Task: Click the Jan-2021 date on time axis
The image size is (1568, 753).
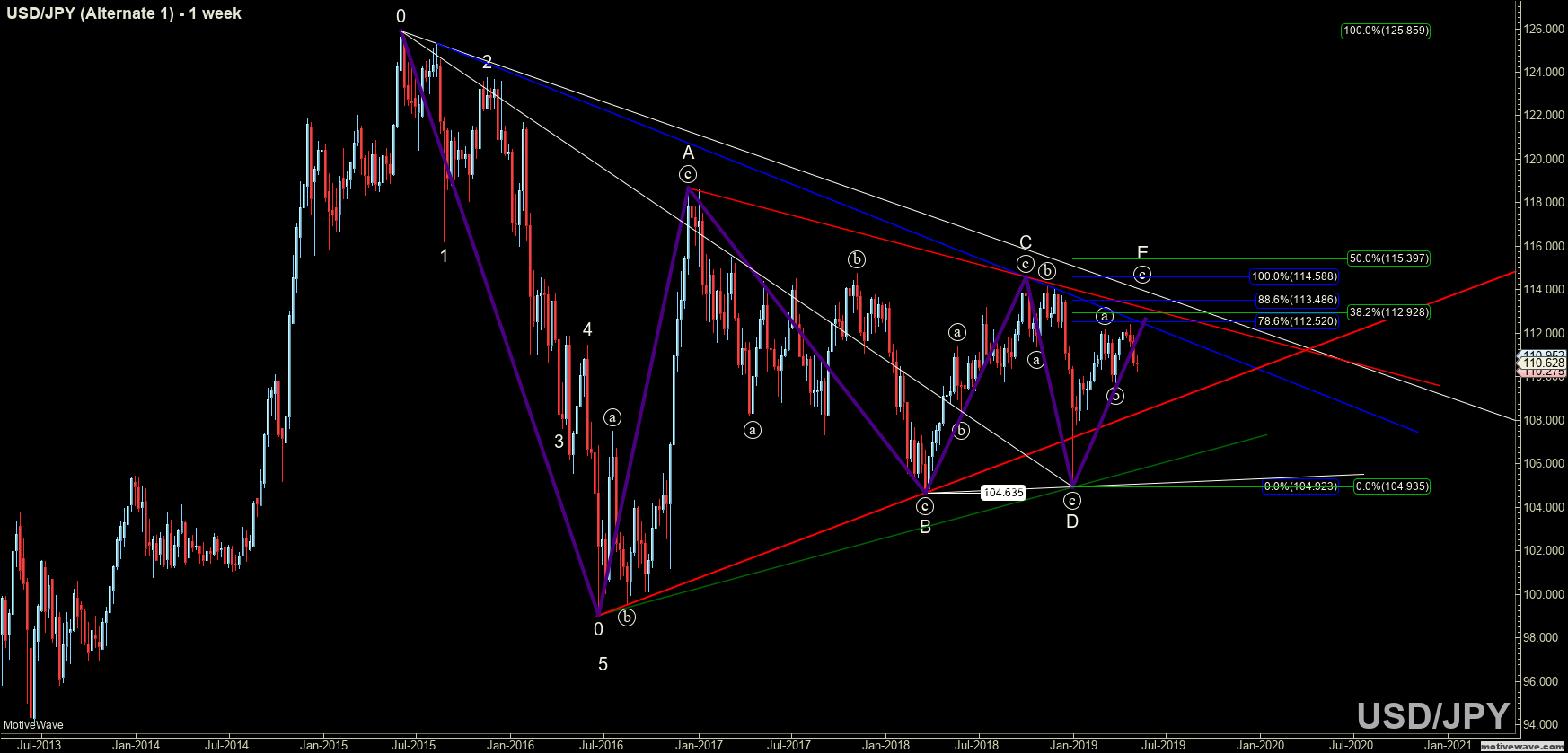Action: click(x=1448, y=745)
